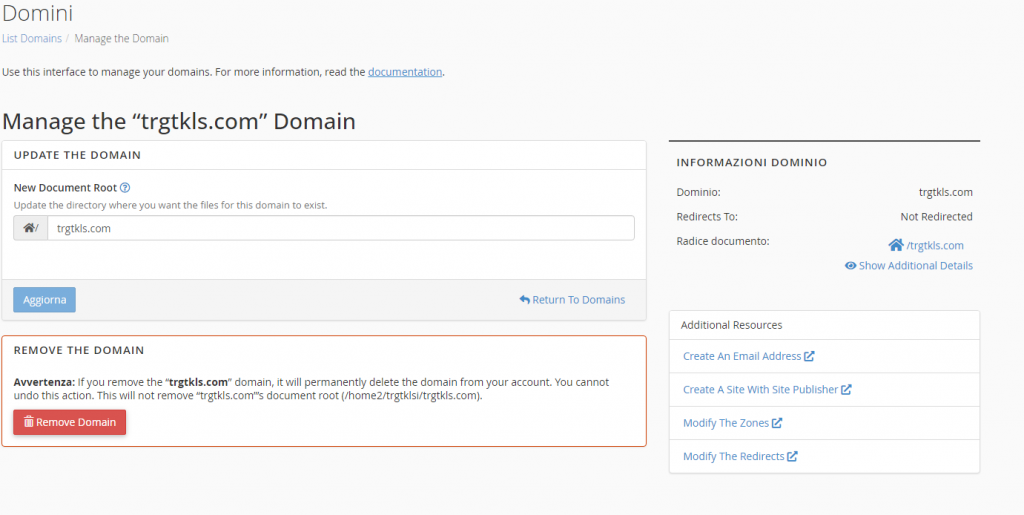Open the documentation link

pos(404,72)
